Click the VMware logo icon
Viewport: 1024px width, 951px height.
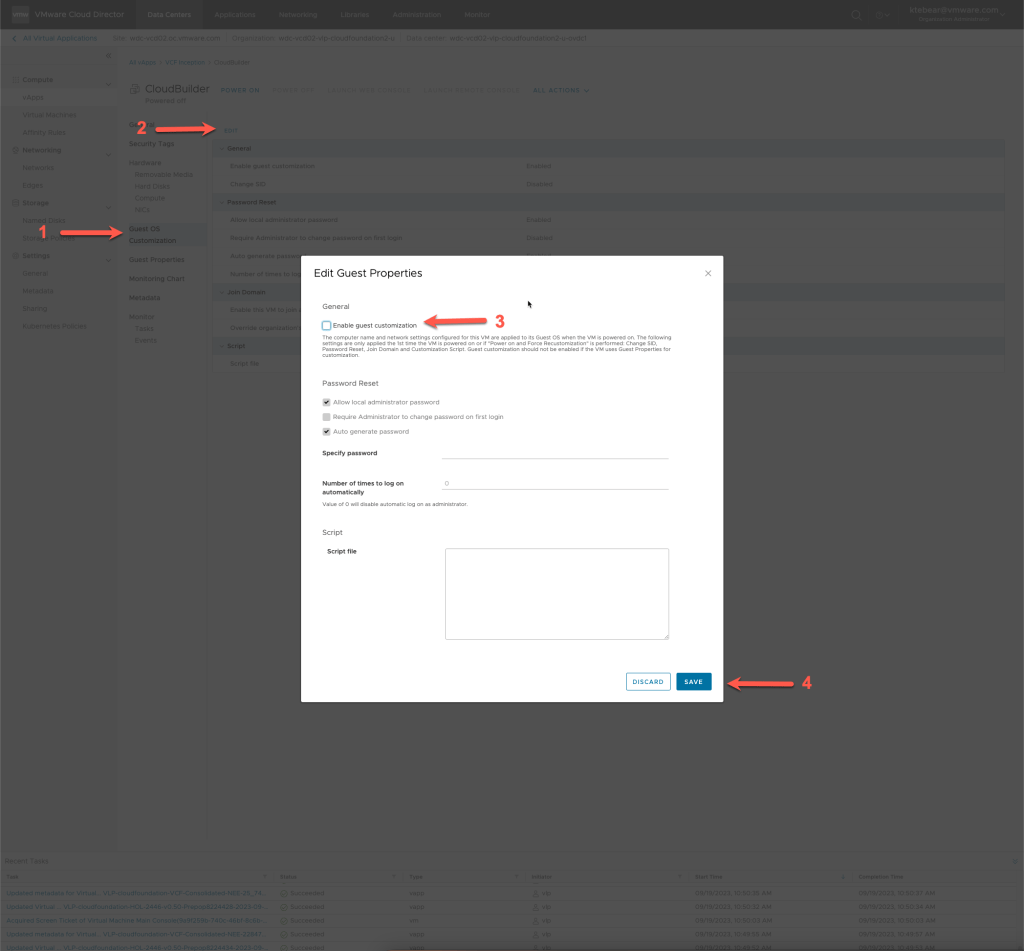(20, 14)
